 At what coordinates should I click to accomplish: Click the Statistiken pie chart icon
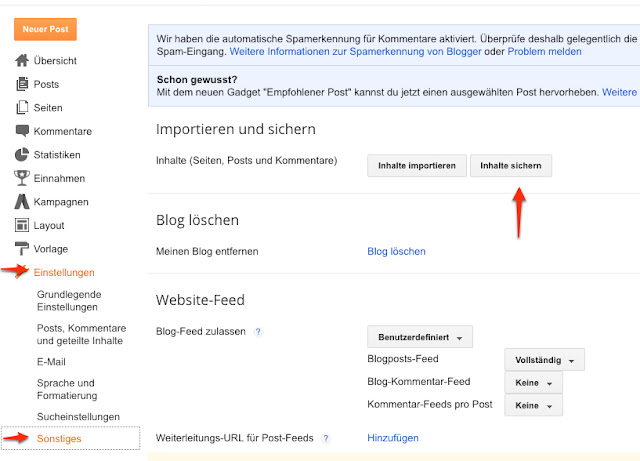pyautogui.click(x=22, y=155)
